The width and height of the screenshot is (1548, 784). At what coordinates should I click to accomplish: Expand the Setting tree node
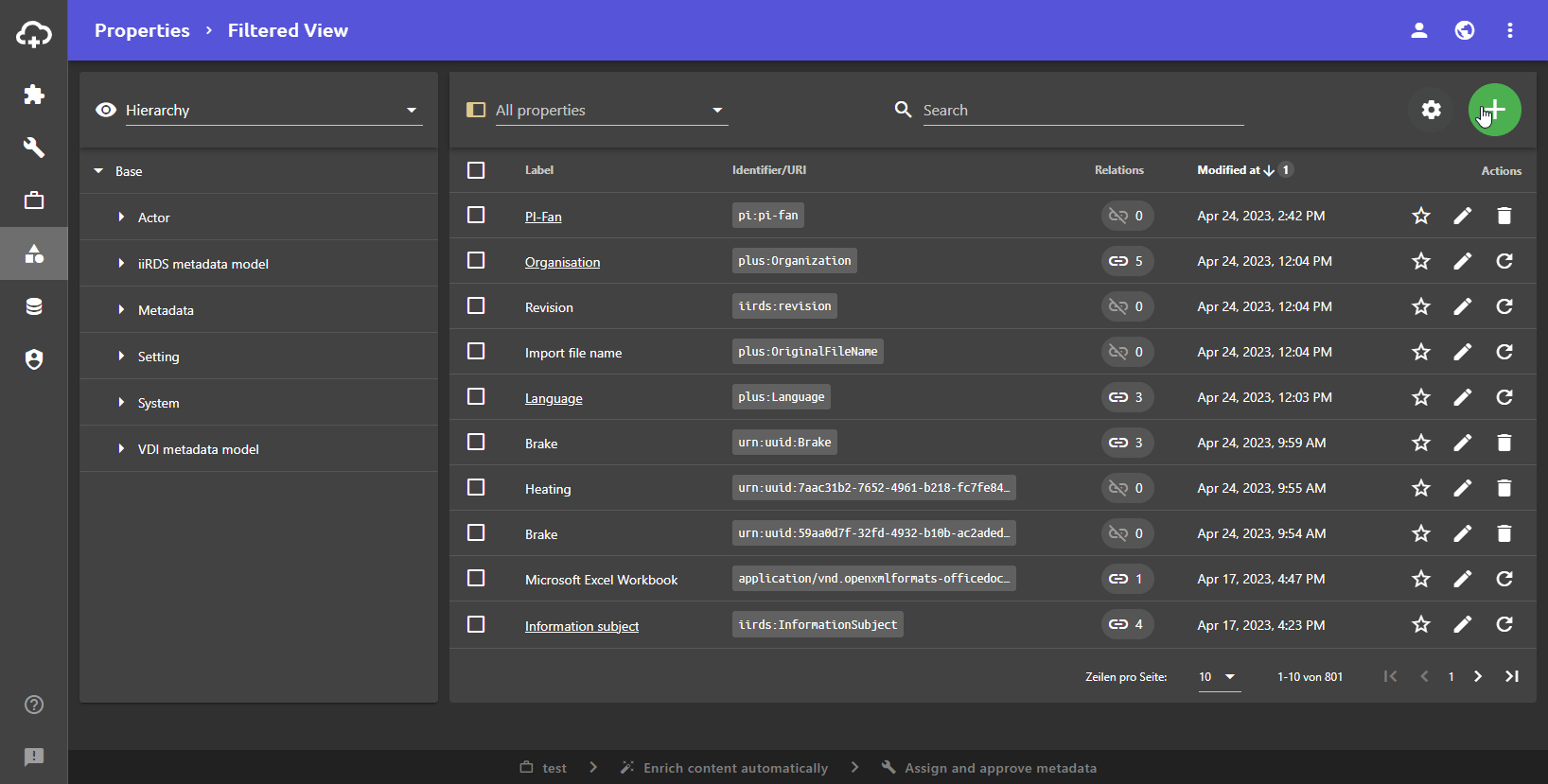[x=121, y=357]
